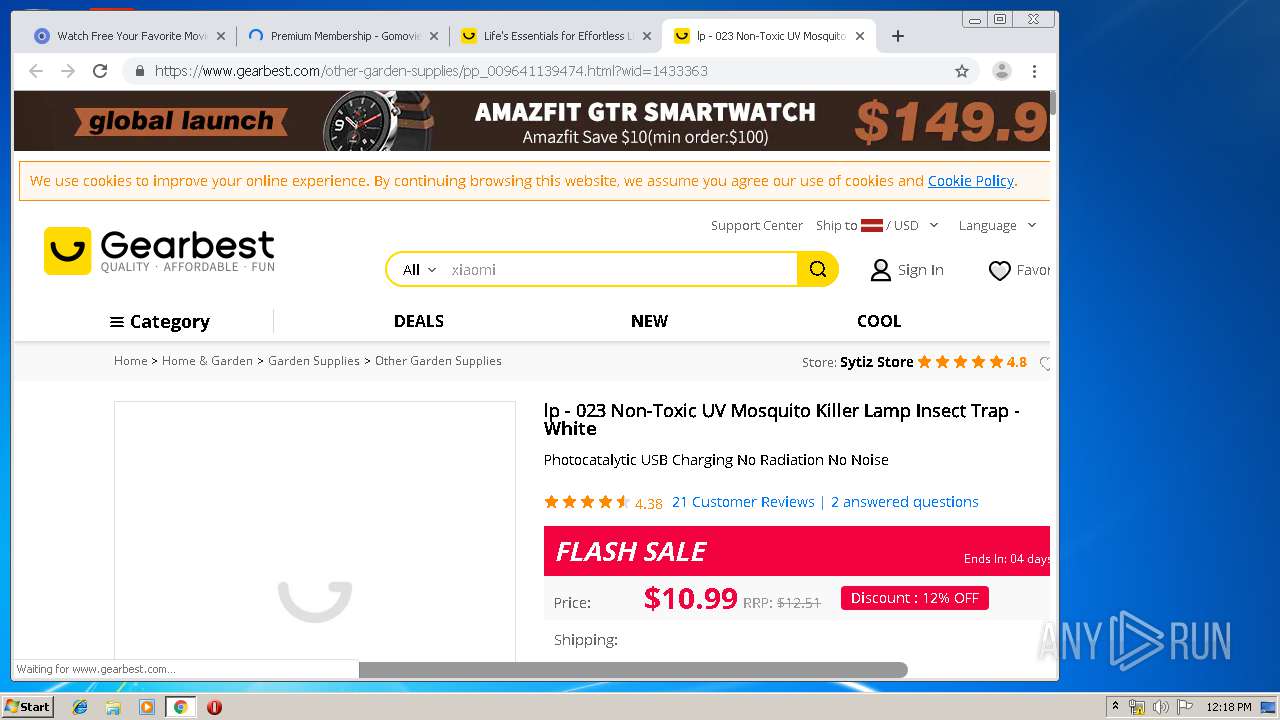1280x720 pixels.
Task: Expand the Language dropdown
Action: tap(997, 225)
